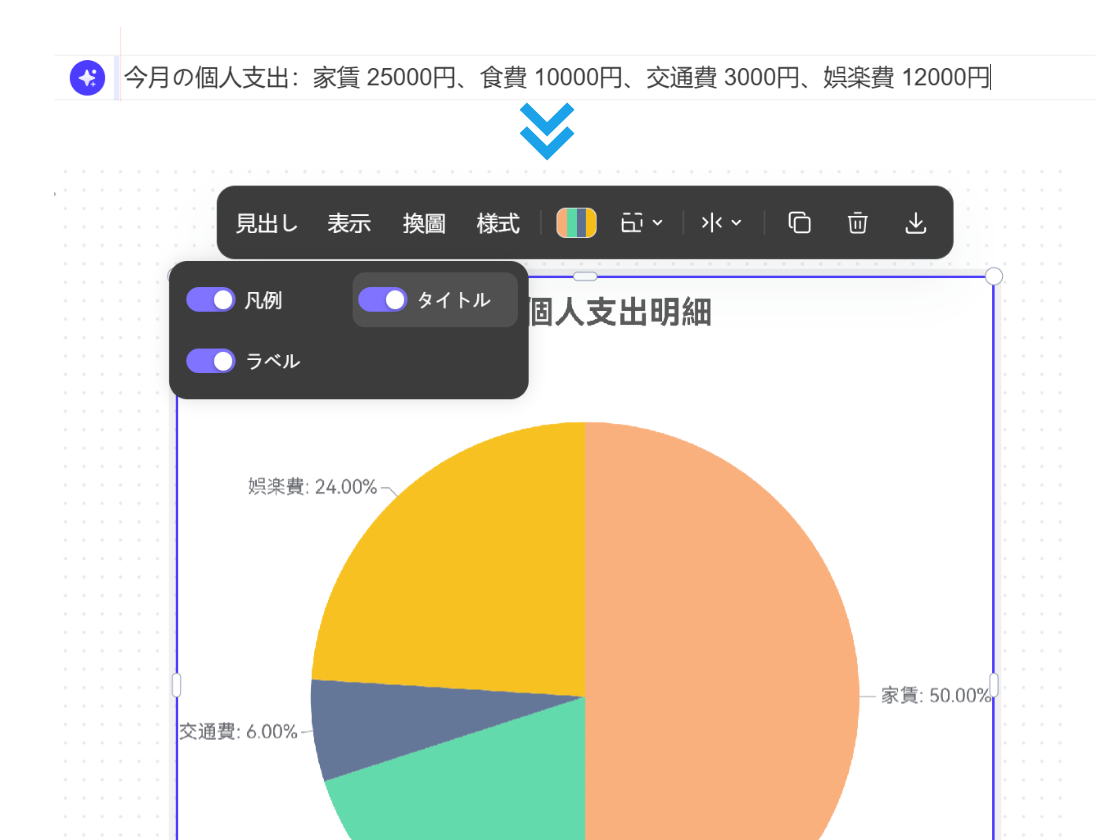Disable the 凡例 legend toggle
This screenshot has width=1120, height=840.
[x=211, y=300]
